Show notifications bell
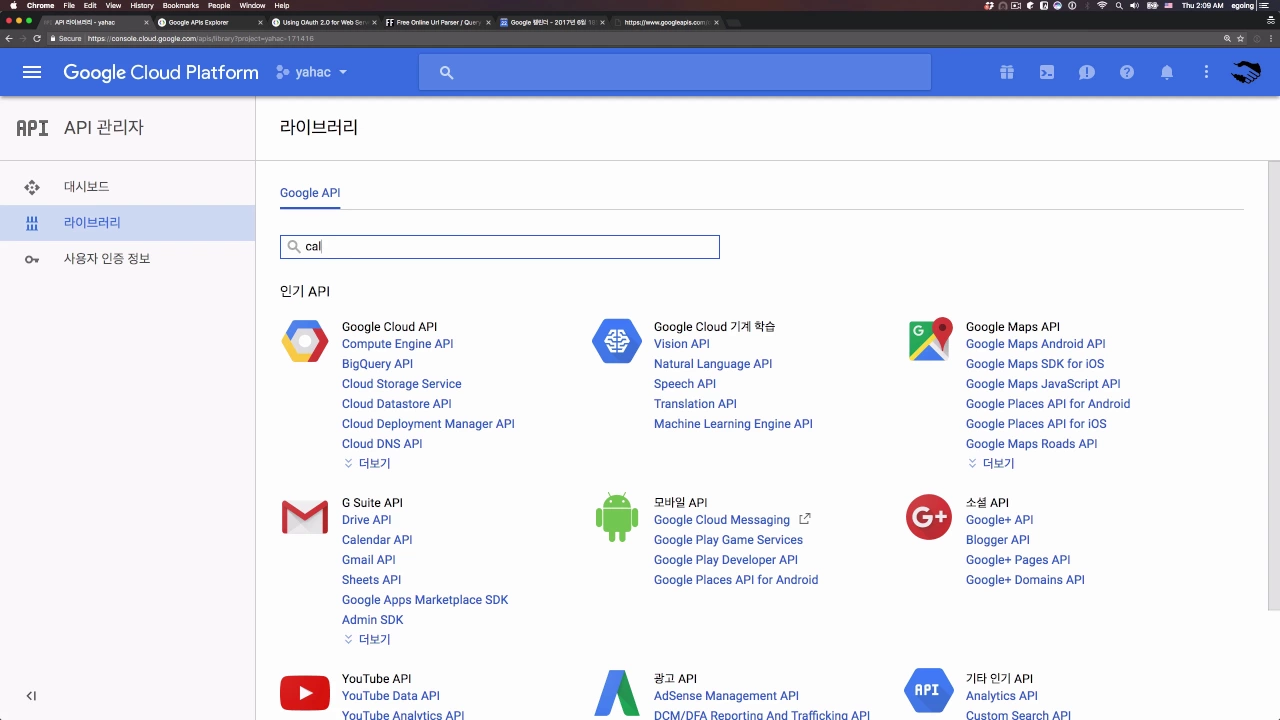 coord(1167,72)
